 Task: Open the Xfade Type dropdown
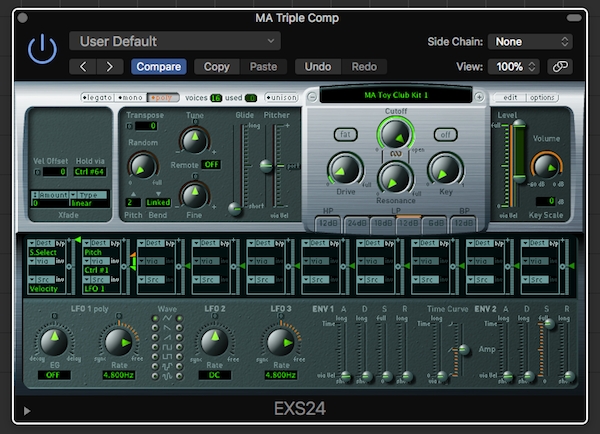click(89, 195)
